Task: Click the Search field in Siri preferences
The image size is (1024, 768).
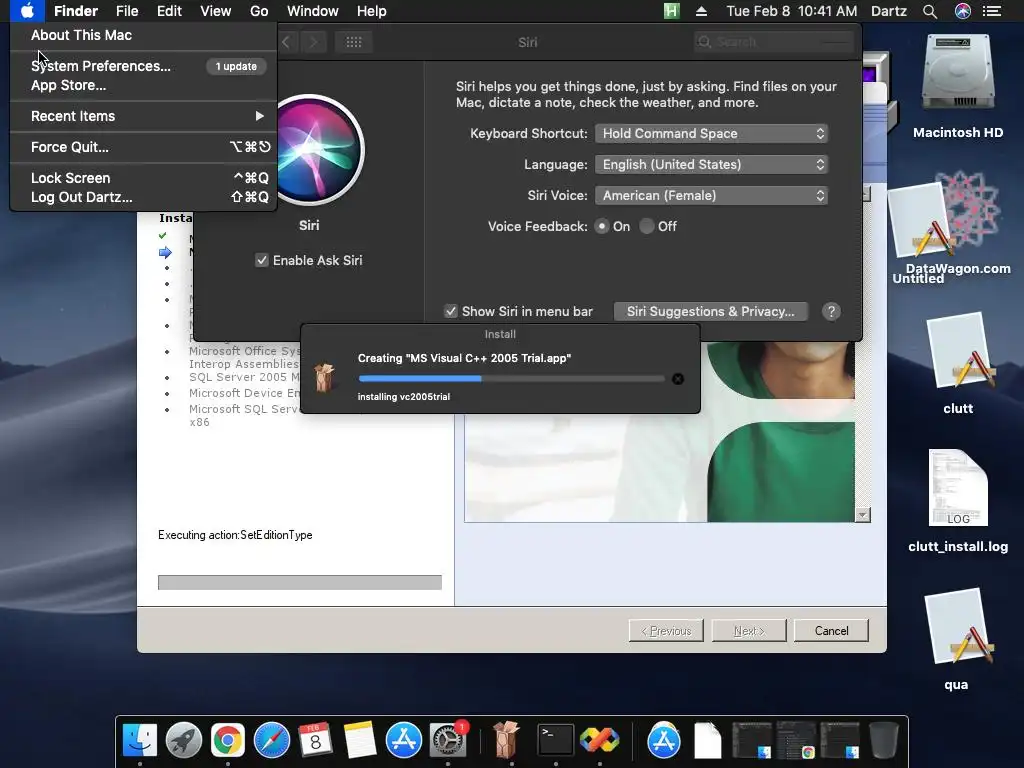Action: point(774,42)
